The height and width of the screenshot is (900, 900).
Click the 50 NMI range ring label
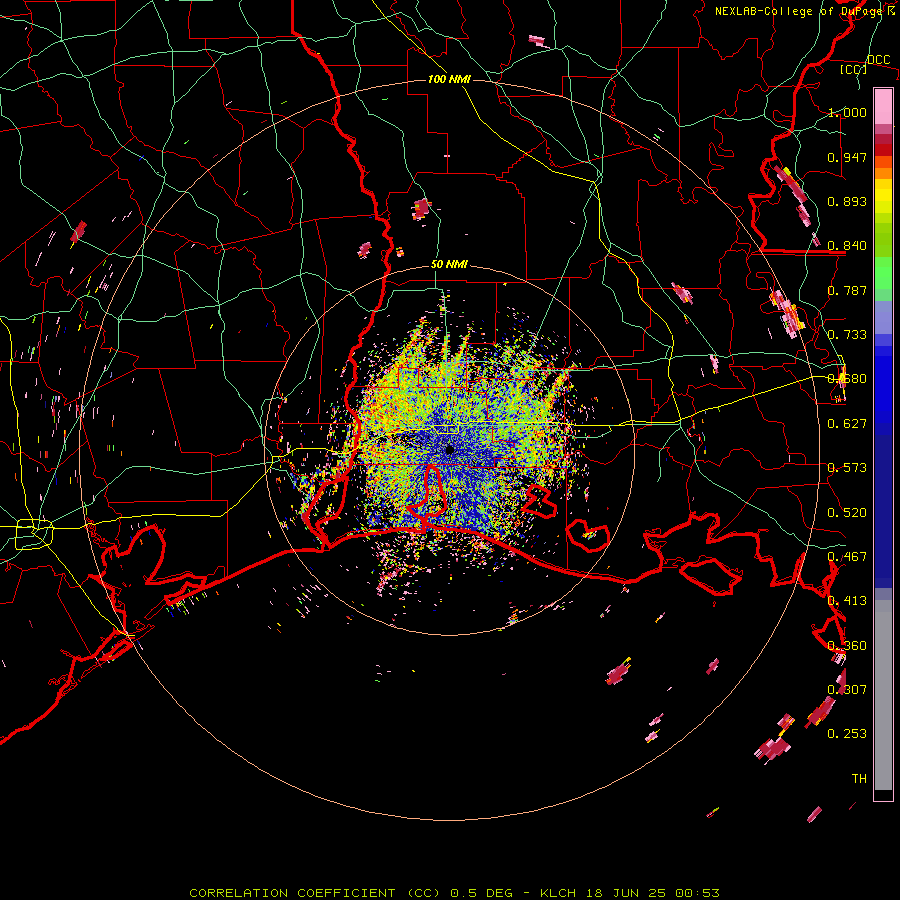[449, 265]
